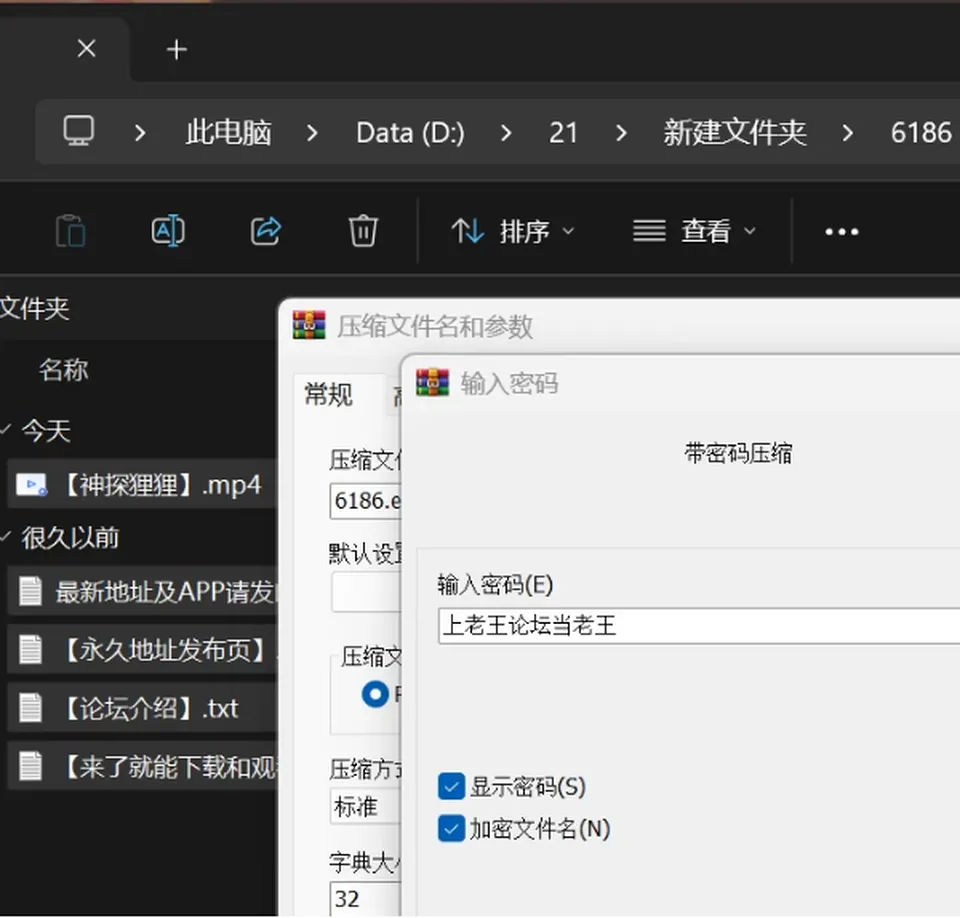The width and height of the screenshot is (960, 918).
Task: Select the 【论坛介绍】.txt file
Action: pos(142,708)
